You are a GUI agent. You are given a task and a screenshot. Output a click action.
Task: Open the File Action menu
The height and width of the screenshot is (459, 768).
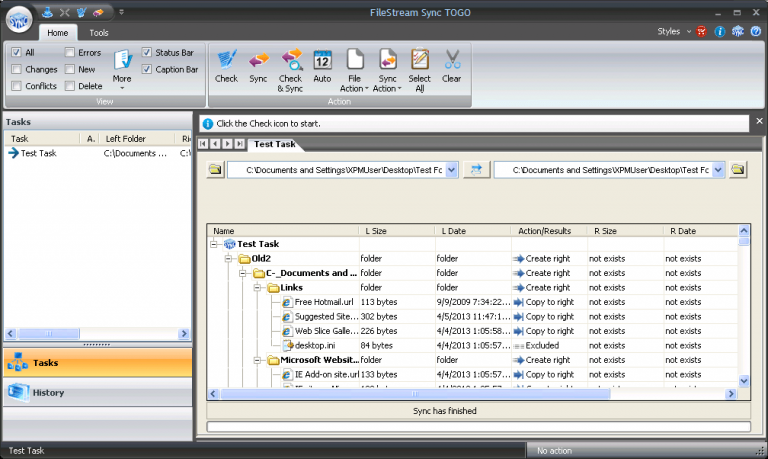point(354,71)
